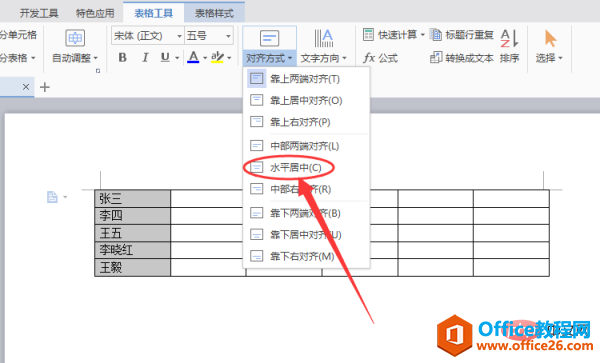Close the current document tab
Image resolution: width=600 pixels, height=363 pixels.
pos(26,87)
